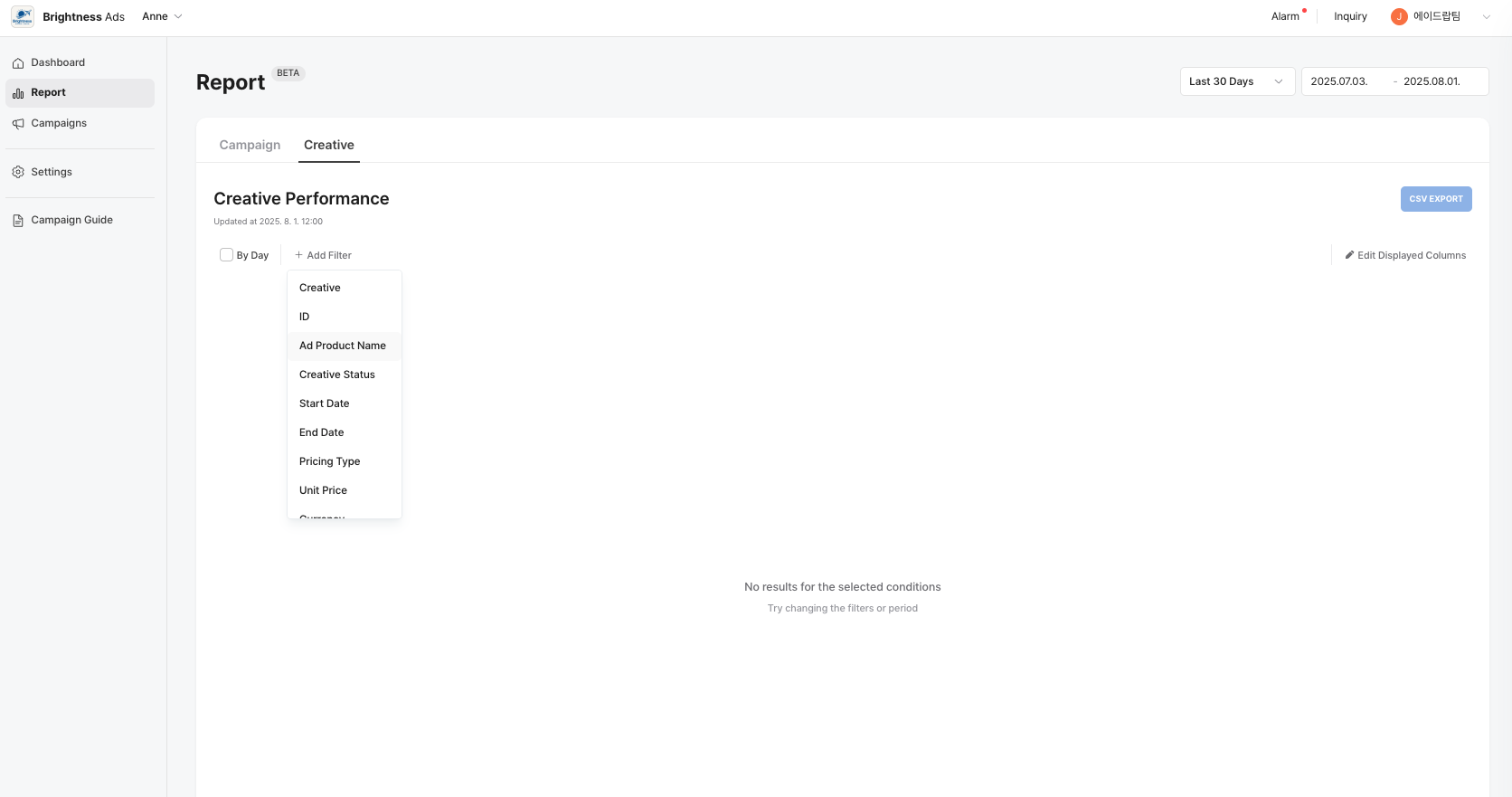Click the Settings gear icon

click(18, 172)
